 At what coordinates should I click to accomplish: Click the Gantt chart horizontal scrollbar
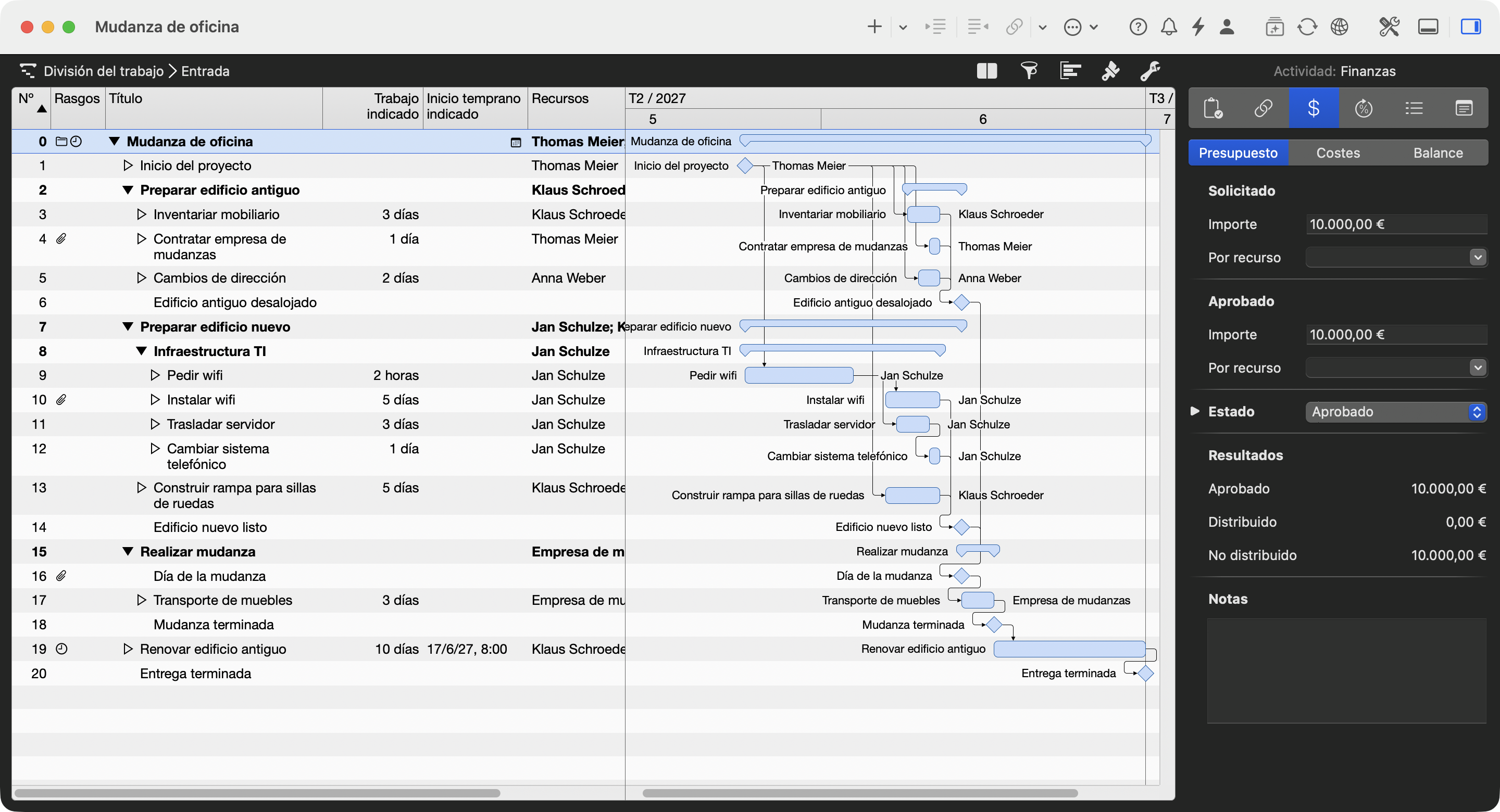click(x=859, y=793)
